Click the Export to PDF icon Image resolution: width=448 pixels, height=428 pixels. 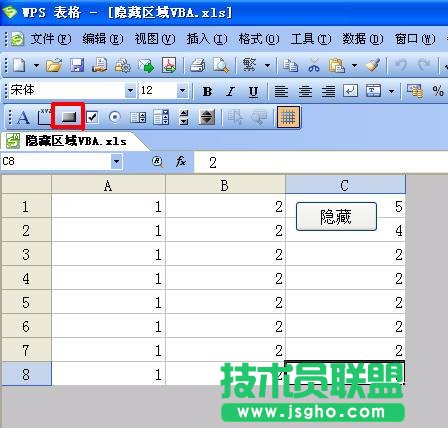169,65
